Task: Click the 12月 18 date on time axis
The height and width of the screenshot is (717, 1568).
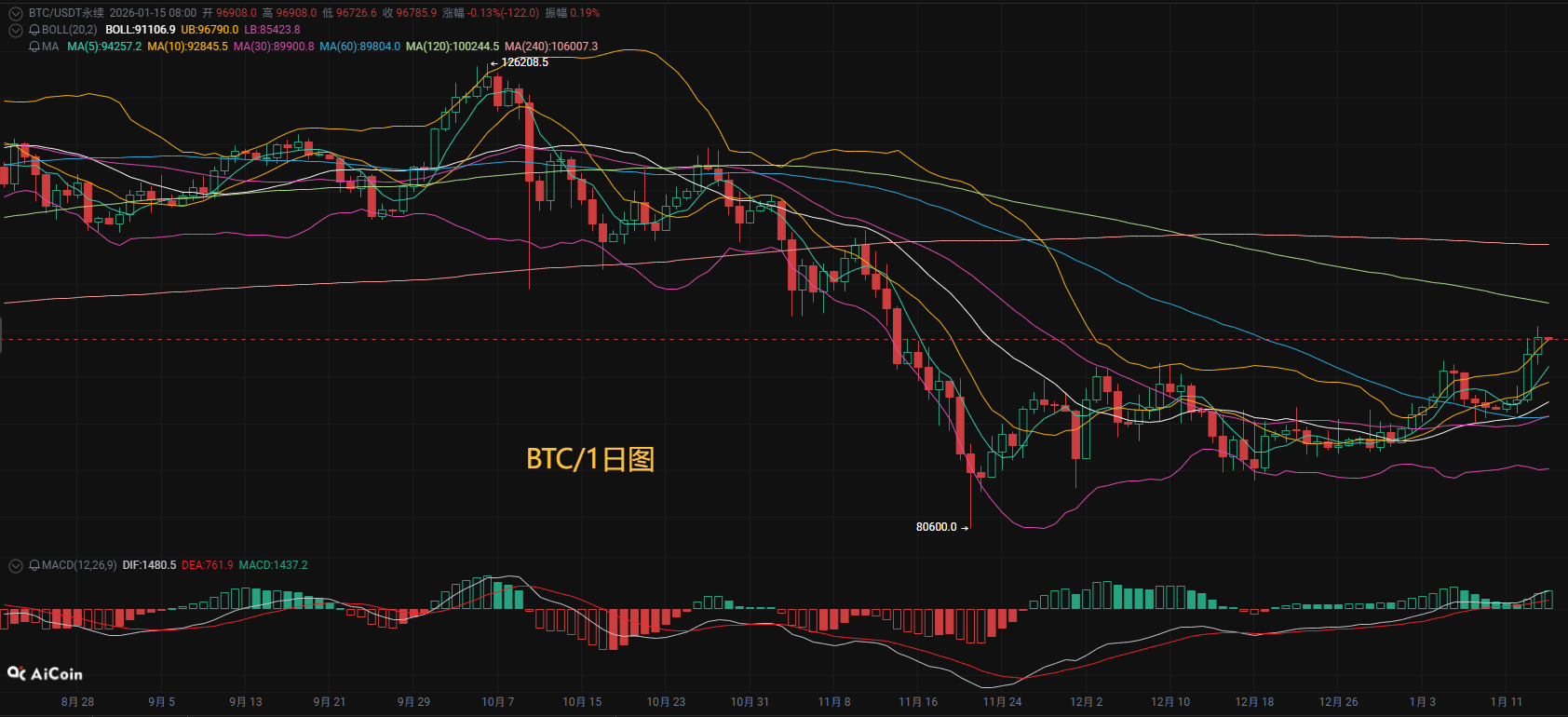Action: (1254, 702)
